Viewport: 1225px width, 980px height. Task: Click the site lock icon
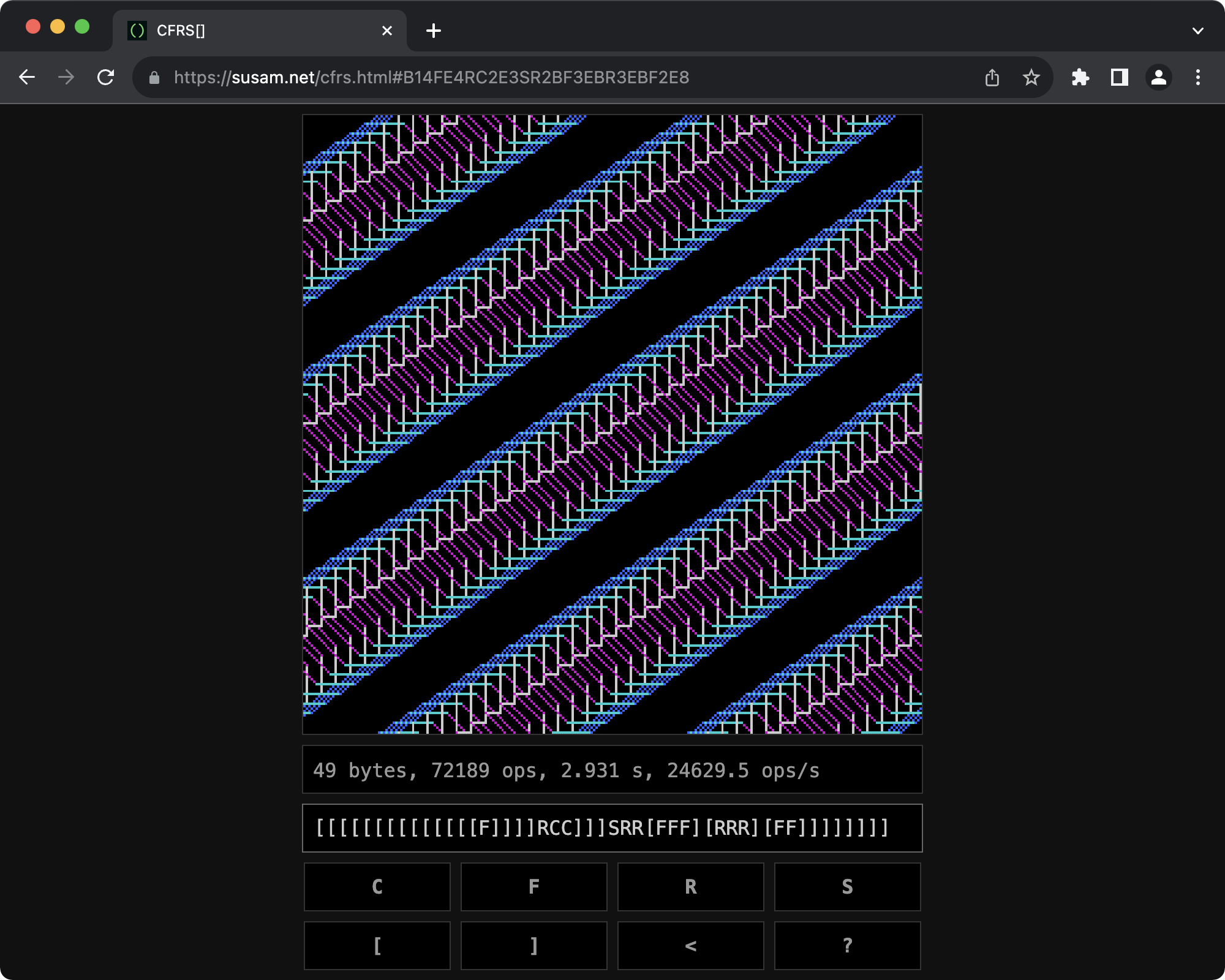click(154, 78)
